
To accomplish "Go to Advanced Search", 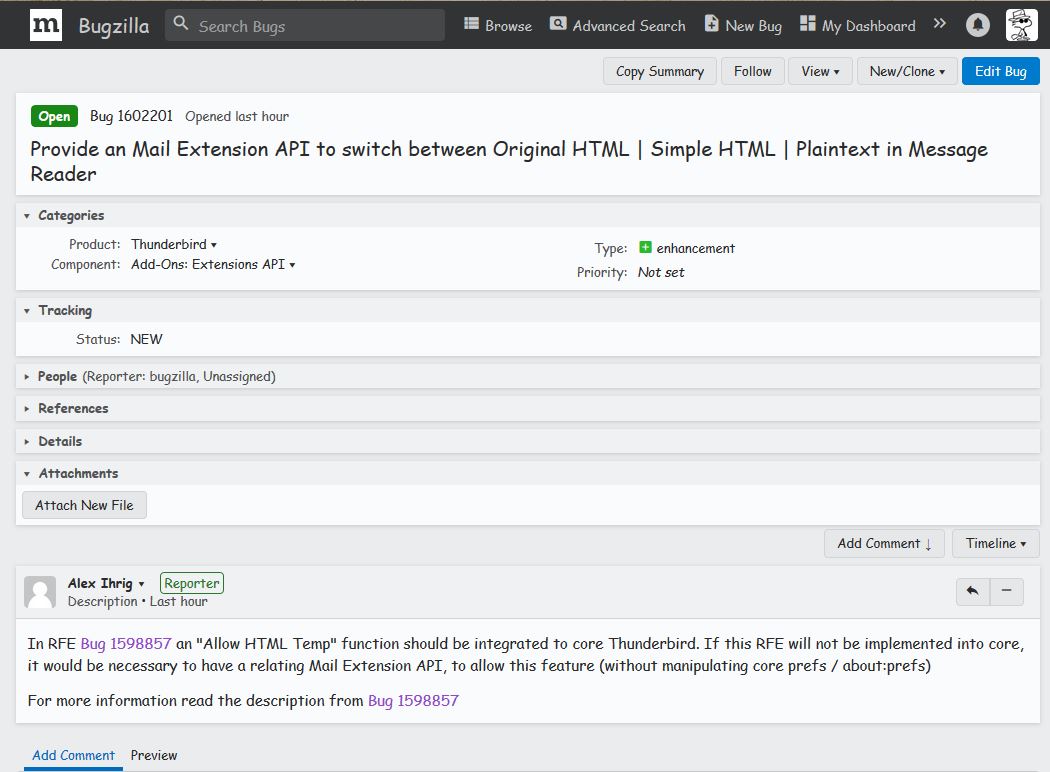I will [617, 25].
